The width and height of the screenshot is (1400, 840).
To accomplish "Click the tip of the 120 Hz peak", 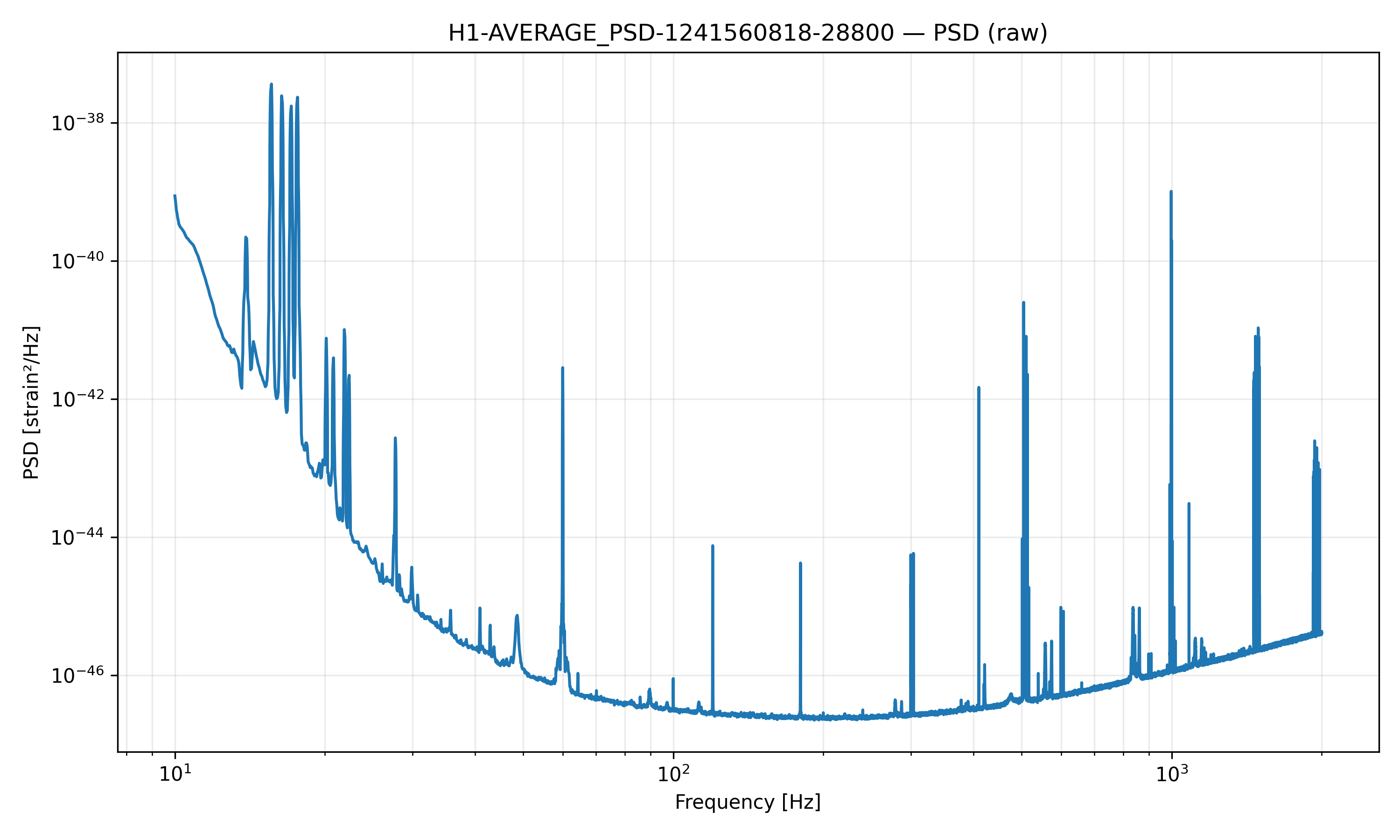I will click(x=713, y=546).
